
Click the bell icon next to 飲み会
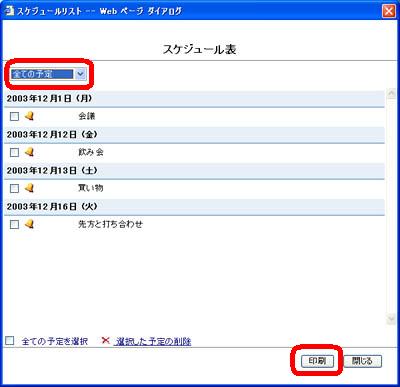[x=30, y=152]
